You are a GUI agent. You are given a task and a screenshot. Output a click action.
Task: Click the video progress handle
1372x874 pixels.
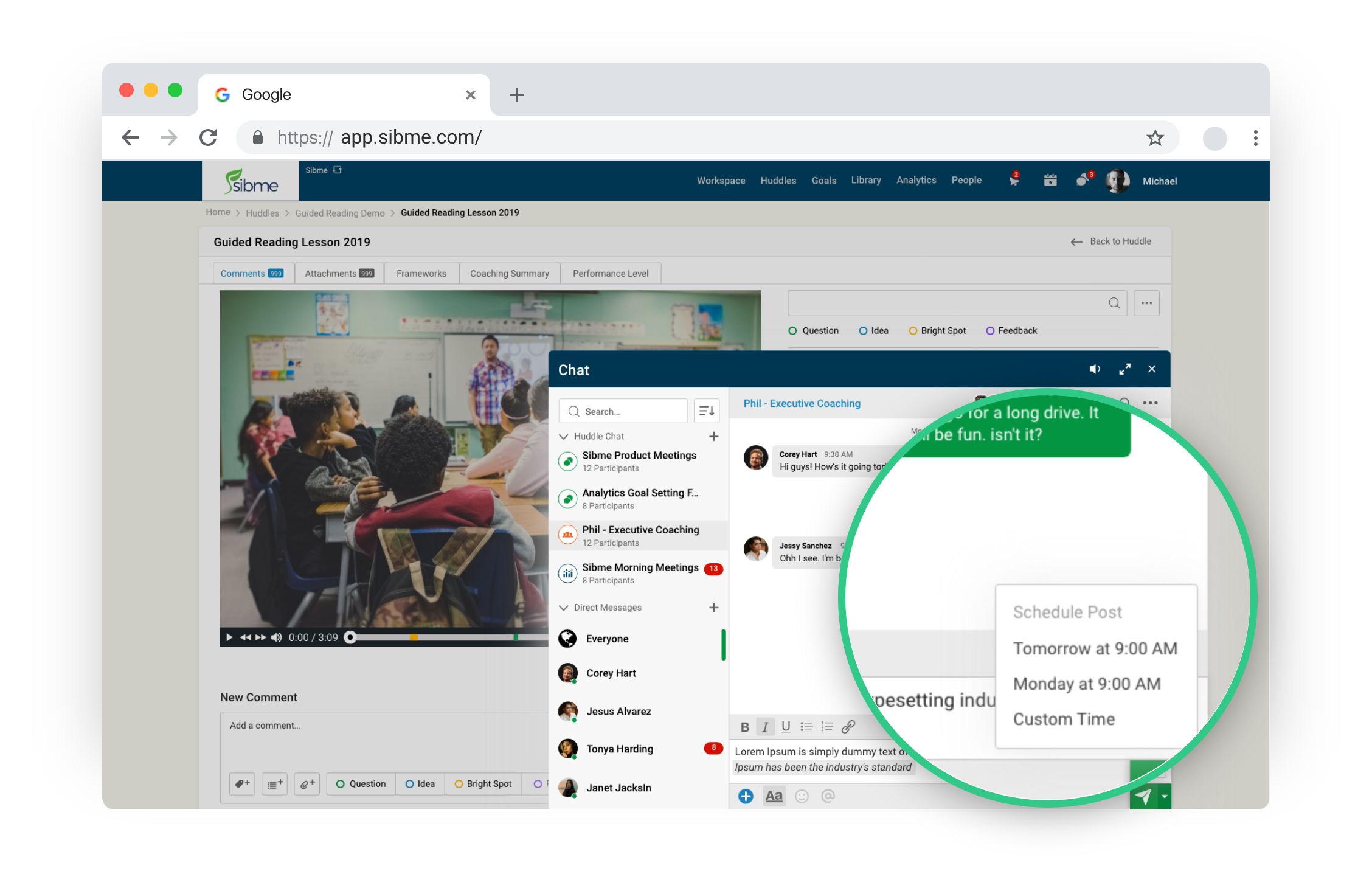pos(350,637)
